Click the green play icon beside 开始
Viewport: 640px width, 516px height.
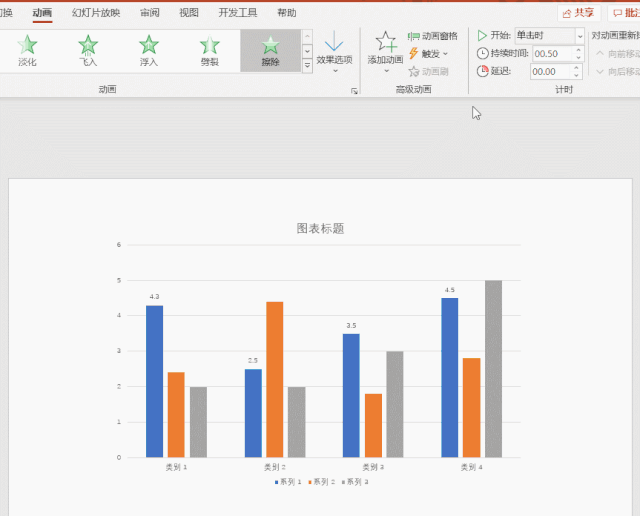[482, 36]
